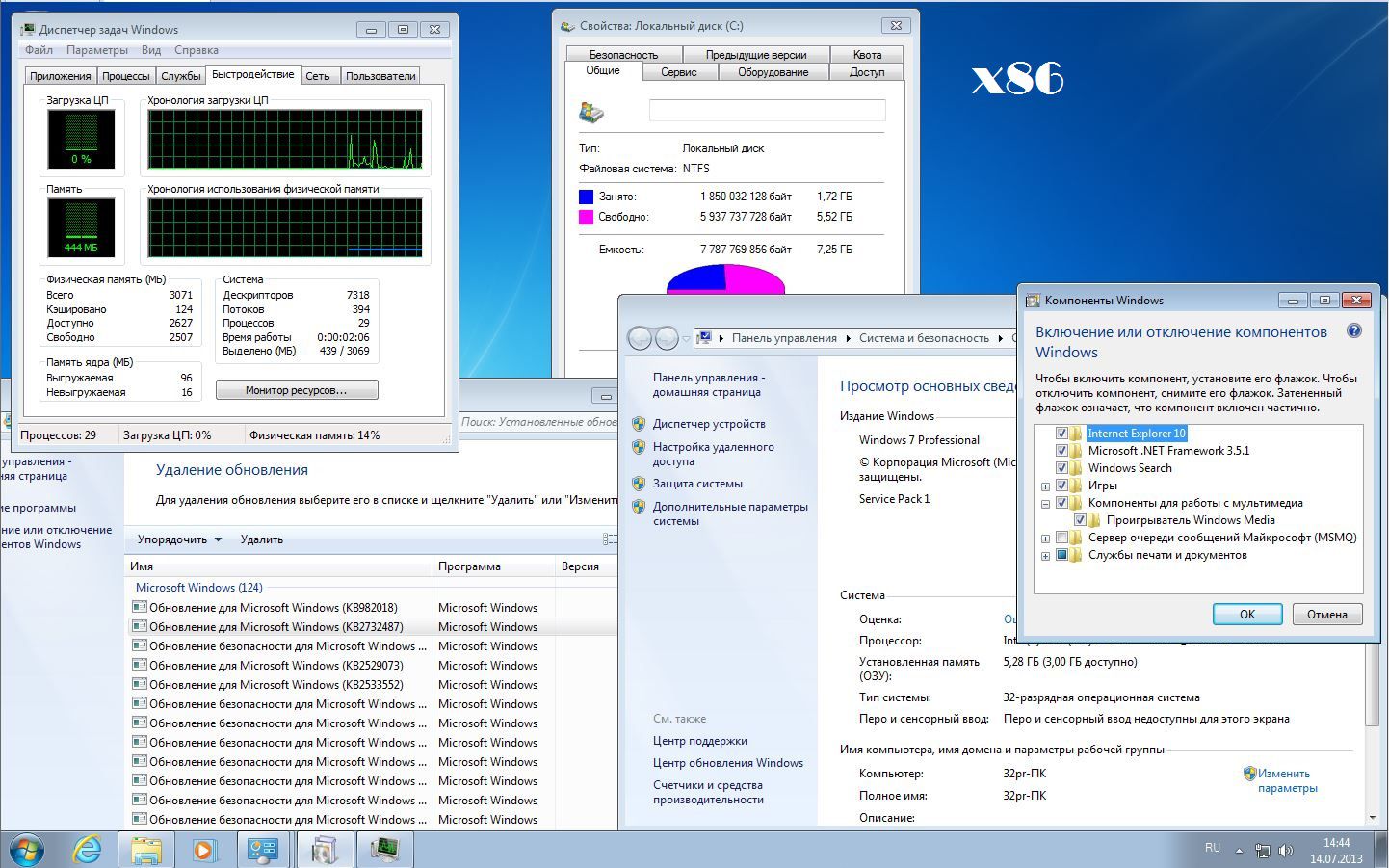1389x868 pixels.
Task: Click the view options icon in updates toolbar
Action: tap(610, 539)
